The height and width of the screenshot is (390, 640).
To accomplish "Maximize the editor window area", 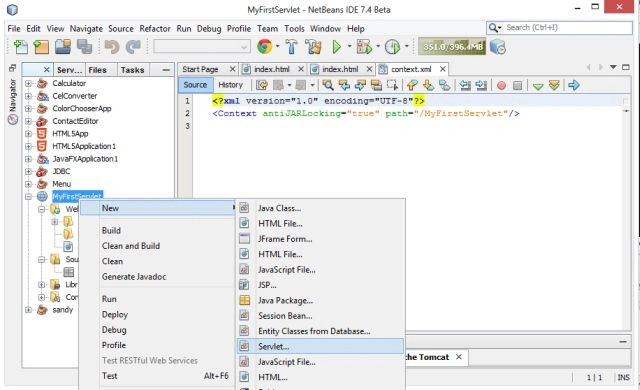I will coord(626,67).
